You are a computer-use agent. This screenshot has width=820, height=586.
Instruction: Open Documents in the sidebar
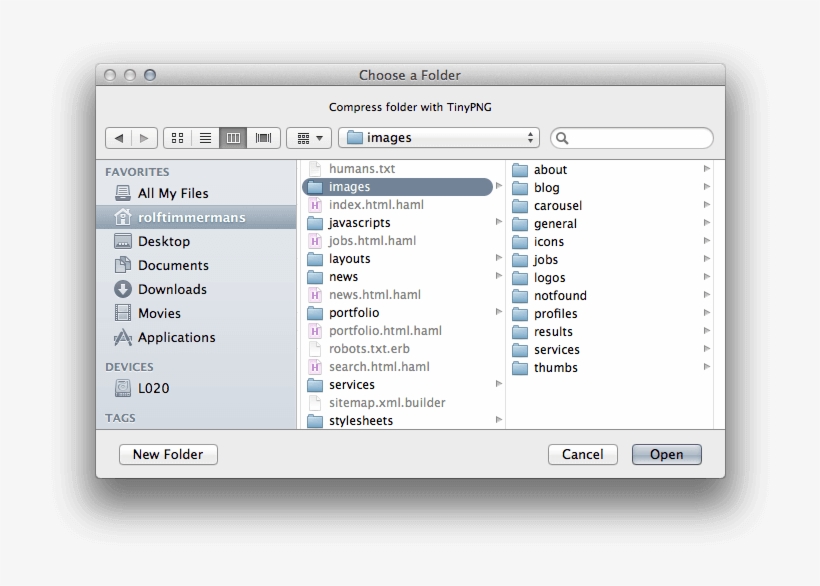pos(196,265)
